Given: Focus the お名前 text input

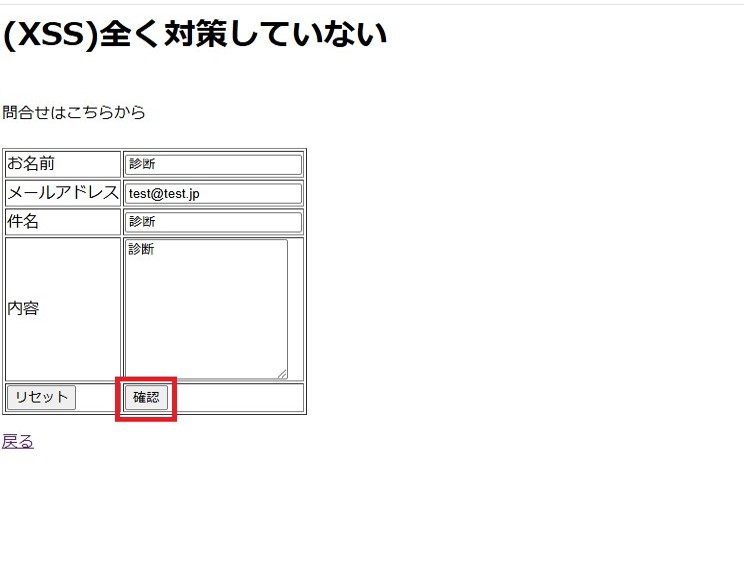Looking at the screenshot, I should pos(212,164).
